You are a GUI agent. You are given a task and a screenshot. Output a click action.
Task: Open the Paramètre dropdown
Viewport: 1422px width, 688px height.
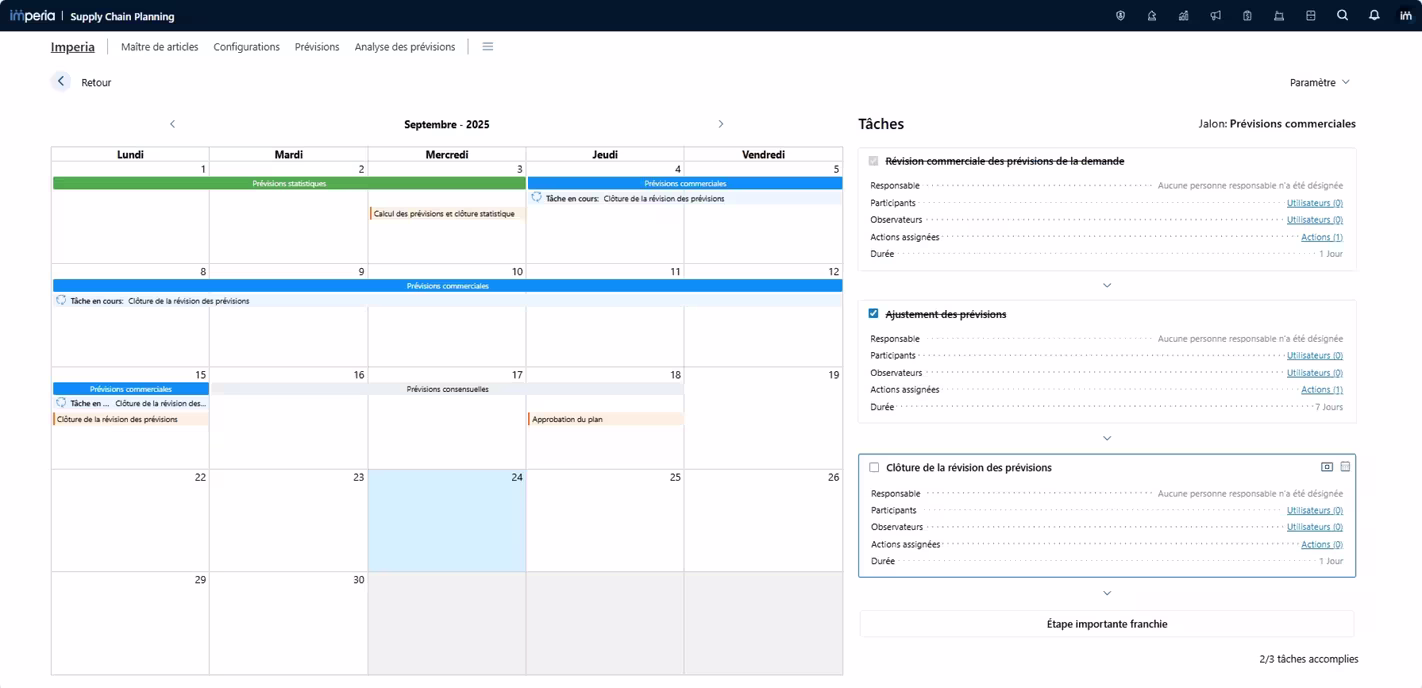[1319, 82]
